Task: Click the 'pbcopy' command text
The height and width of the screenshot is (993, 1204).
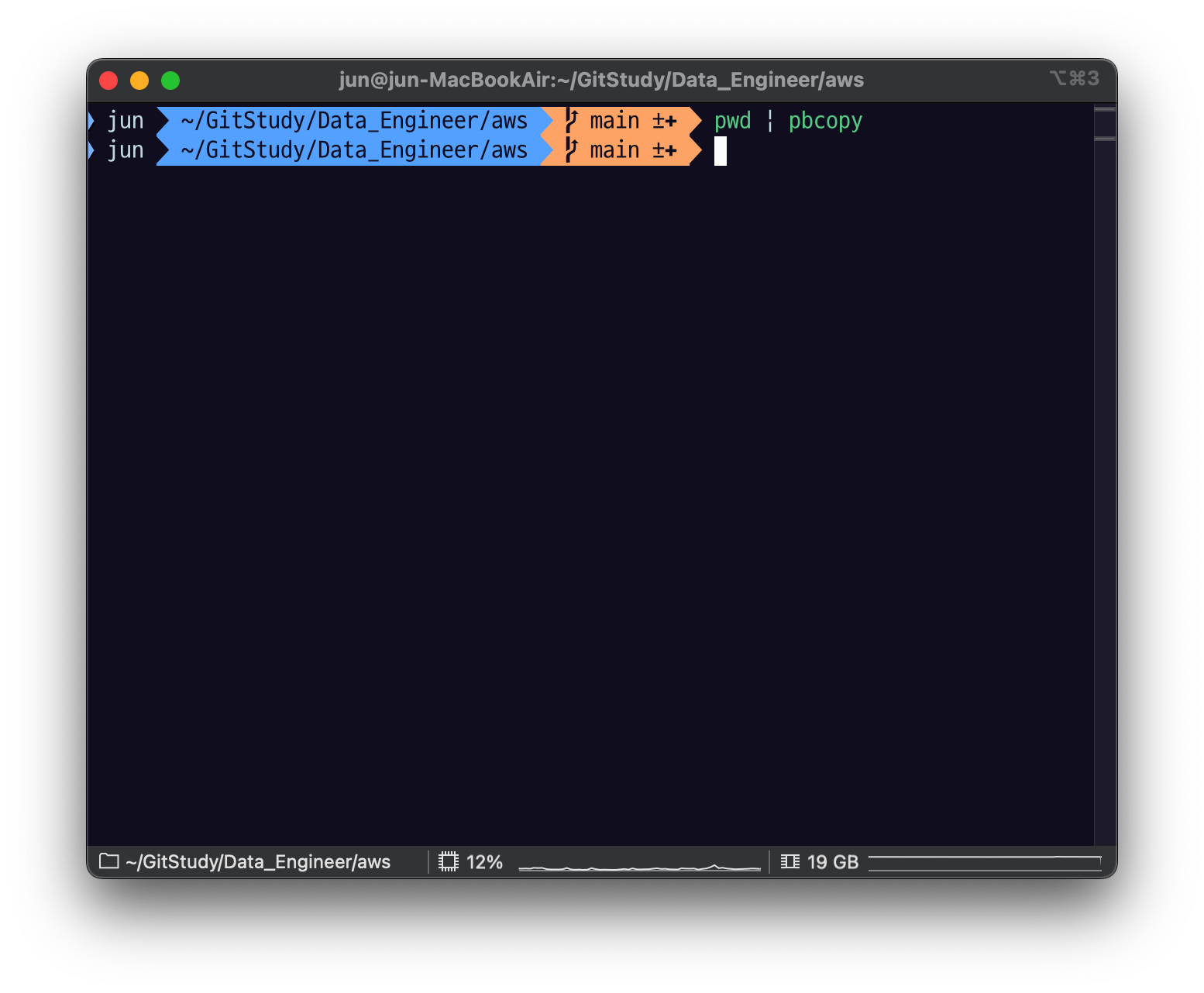Action: [x=825, y=122]
